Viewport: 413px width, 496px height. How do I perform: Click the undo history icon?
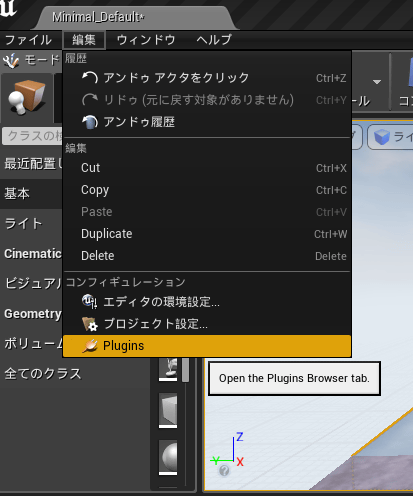click(90, 122)
